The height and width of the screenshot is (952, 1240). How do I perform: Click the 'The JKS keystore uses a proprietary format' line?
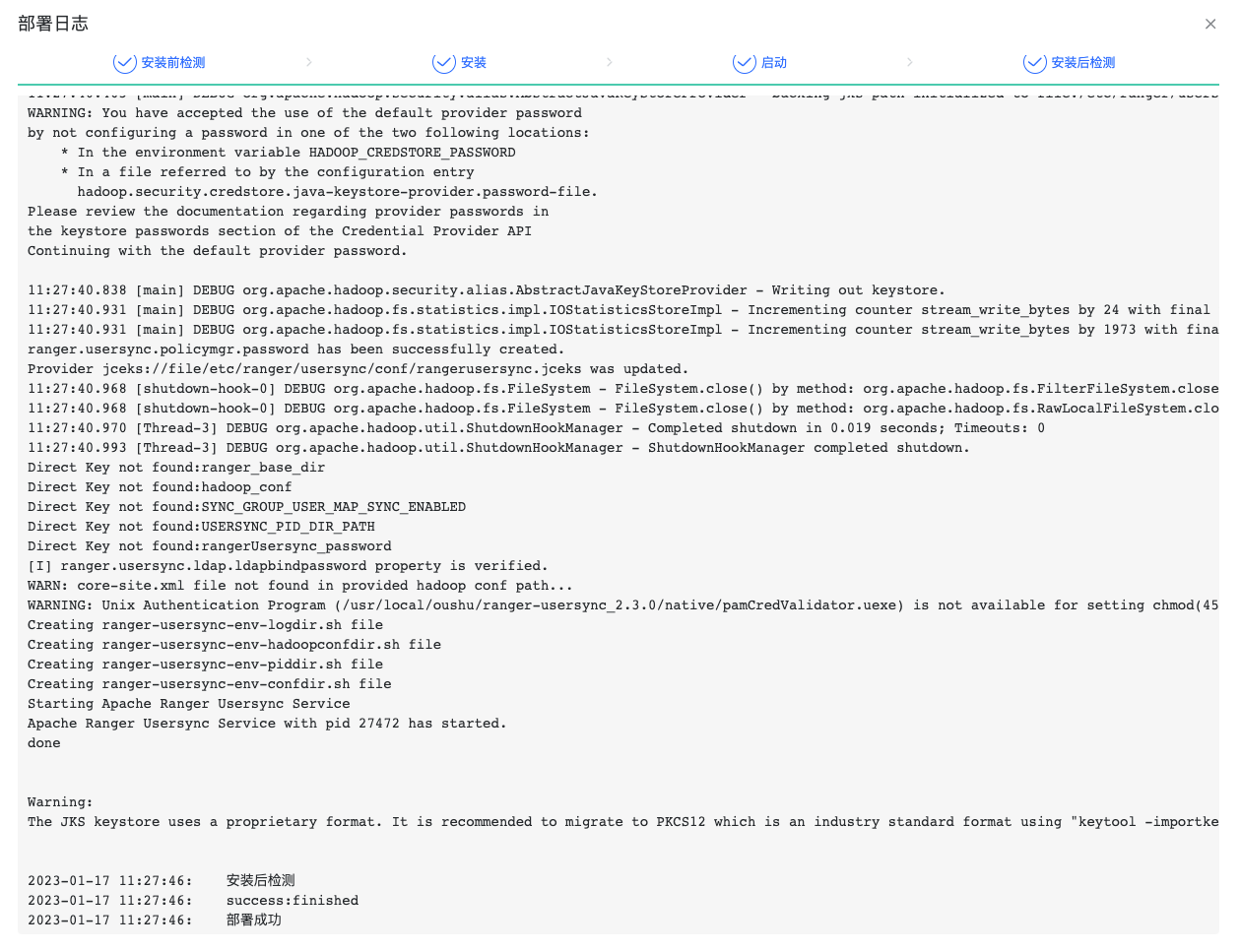[623, 822]
